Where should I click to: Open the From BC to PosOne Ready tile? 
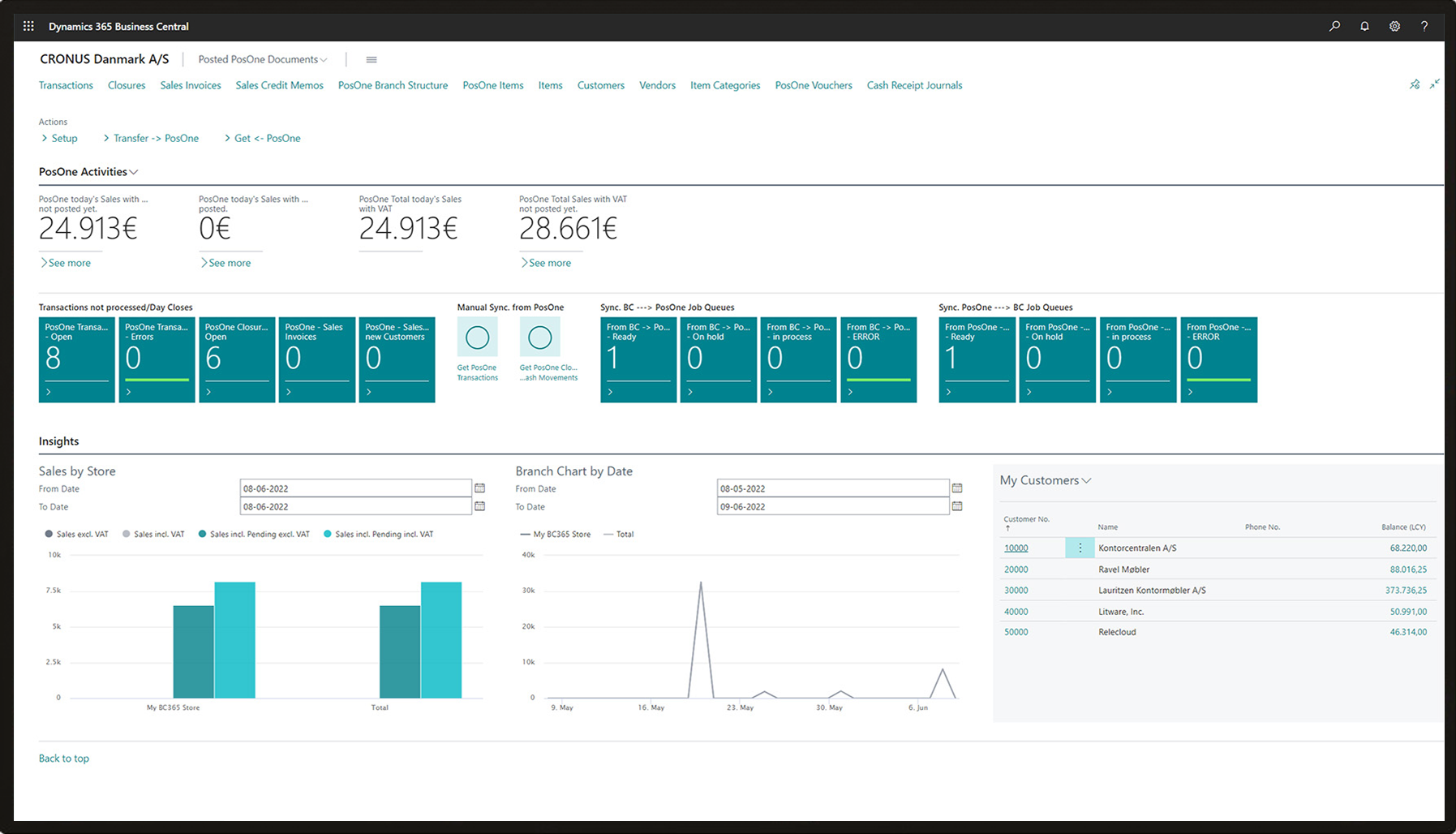click(x=638, y=359)
